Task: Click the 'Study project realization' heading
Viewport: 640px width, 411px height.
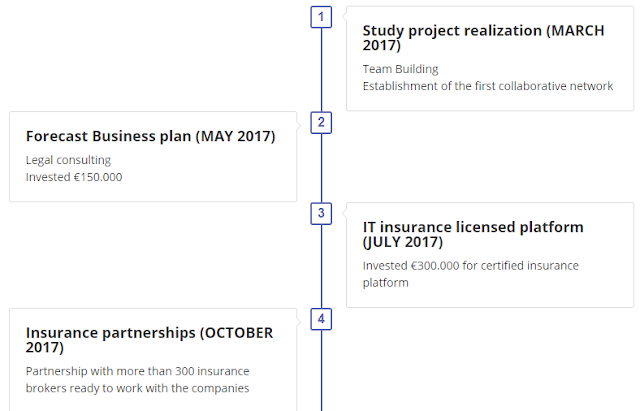Action: pos(452,31)
